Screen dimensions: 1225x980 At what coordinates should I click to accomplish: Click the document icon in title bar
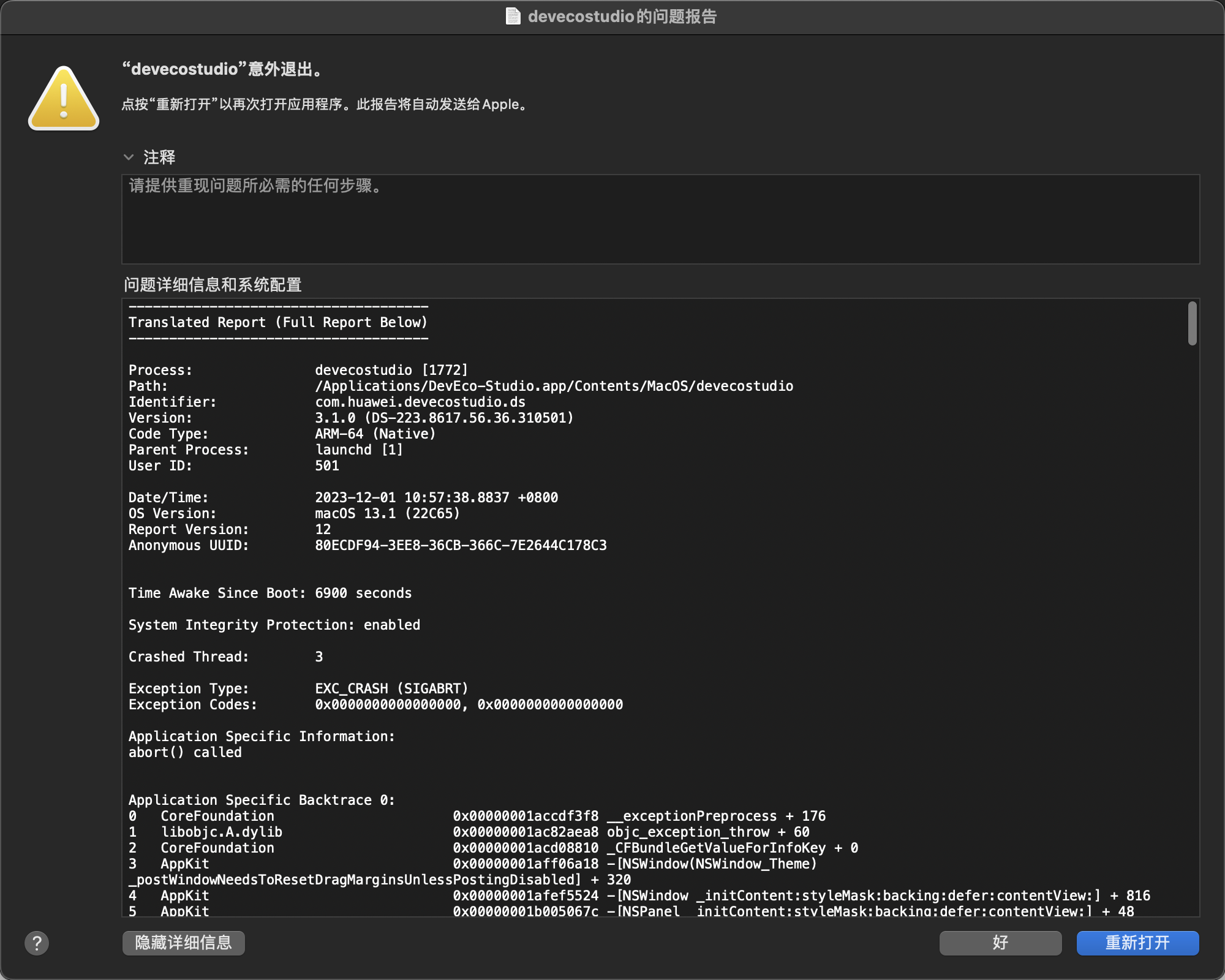[513, 17]
